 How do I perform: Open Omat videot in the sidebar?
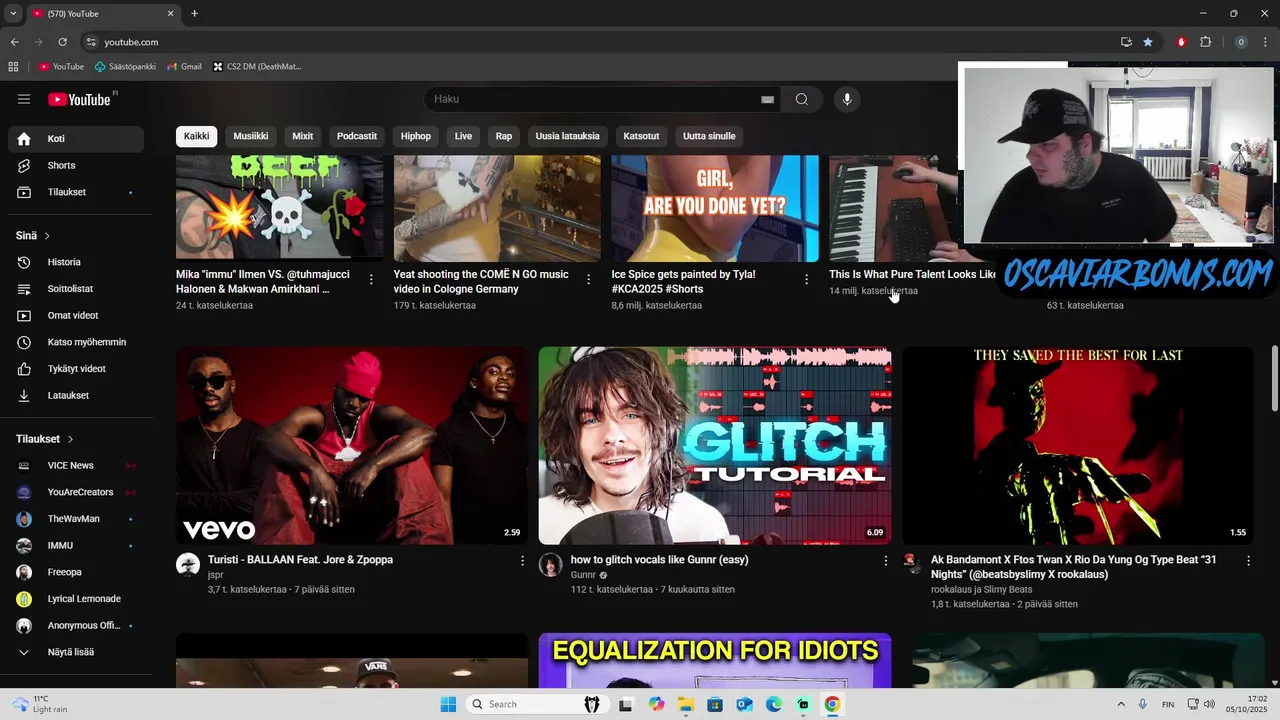coord(76,315)
